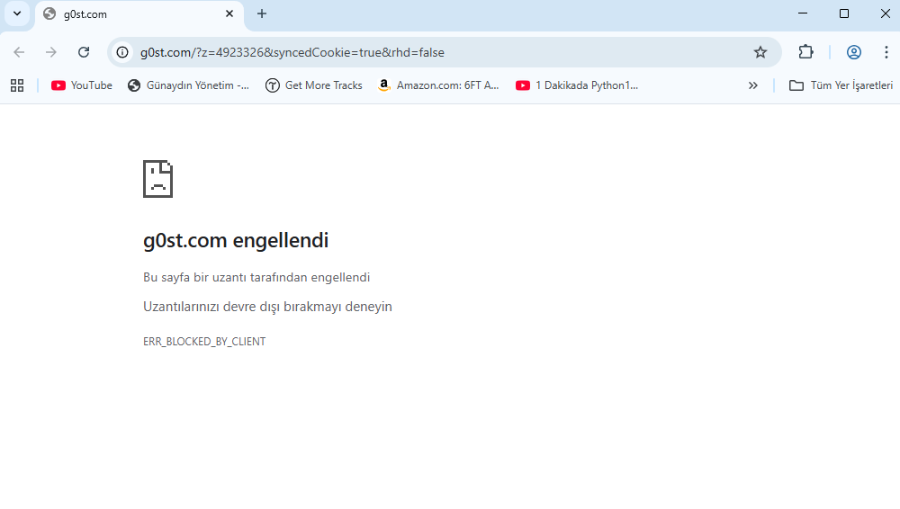Close the g0st.com tab
Viewport: 900px width, 509px height.
point(229,14)
